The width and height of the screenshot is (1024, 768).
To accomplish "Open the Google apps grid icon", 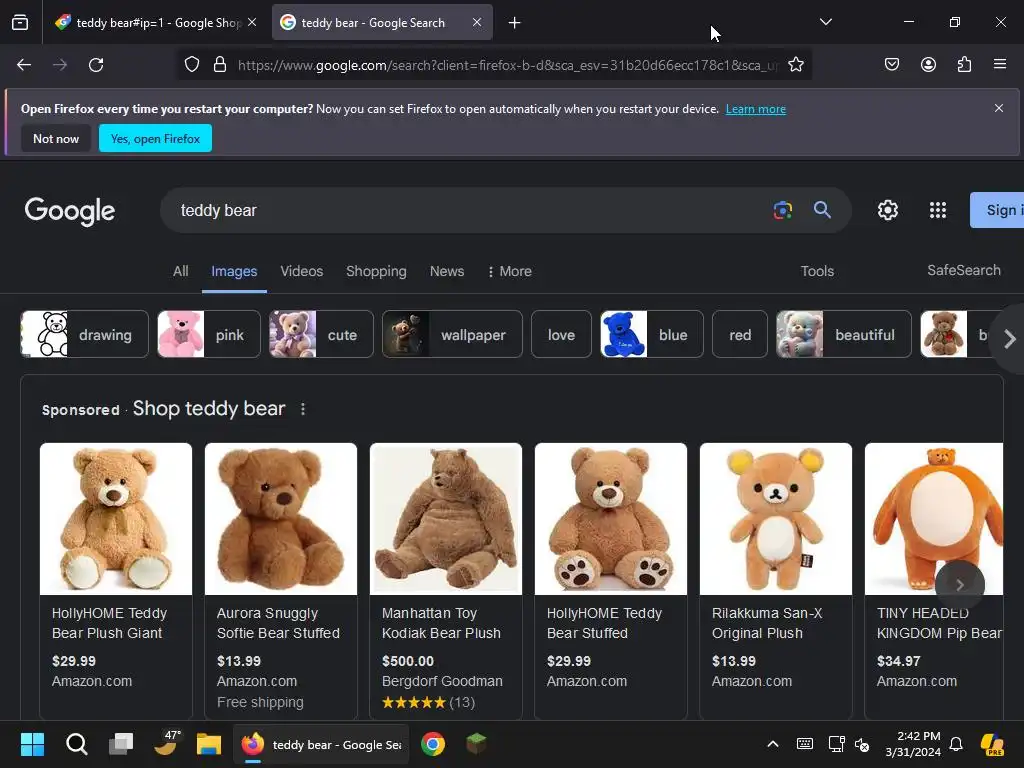I will click(x=938, y=210).
